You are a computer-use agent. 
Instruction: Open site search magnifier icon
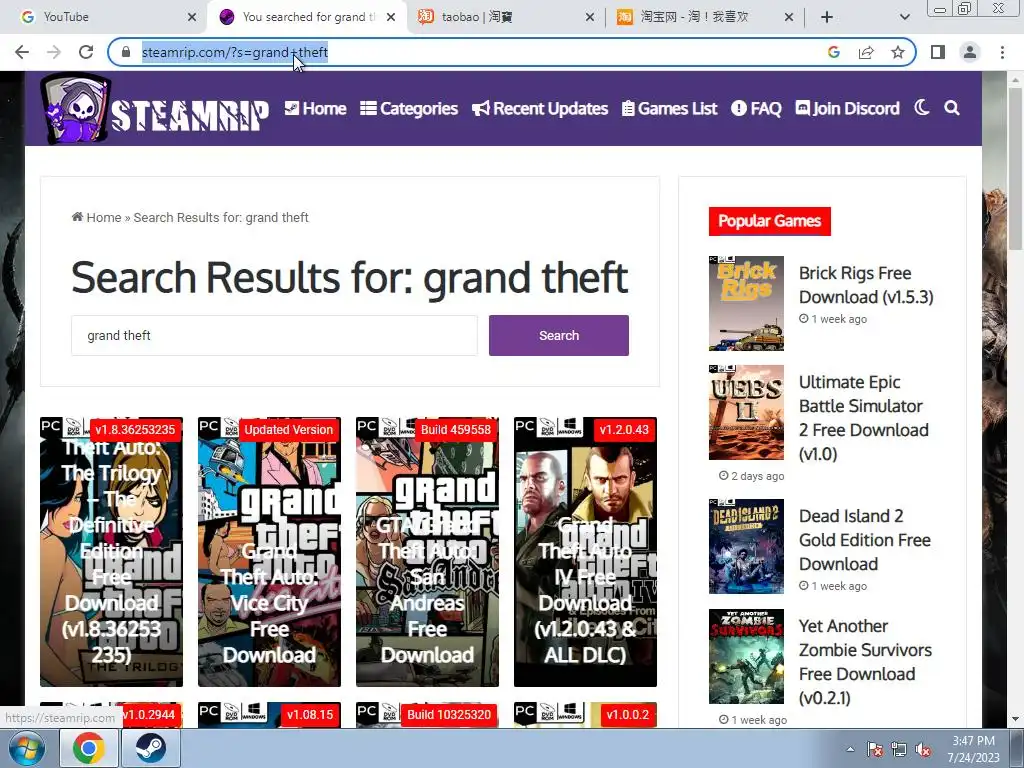click(952, 108)
